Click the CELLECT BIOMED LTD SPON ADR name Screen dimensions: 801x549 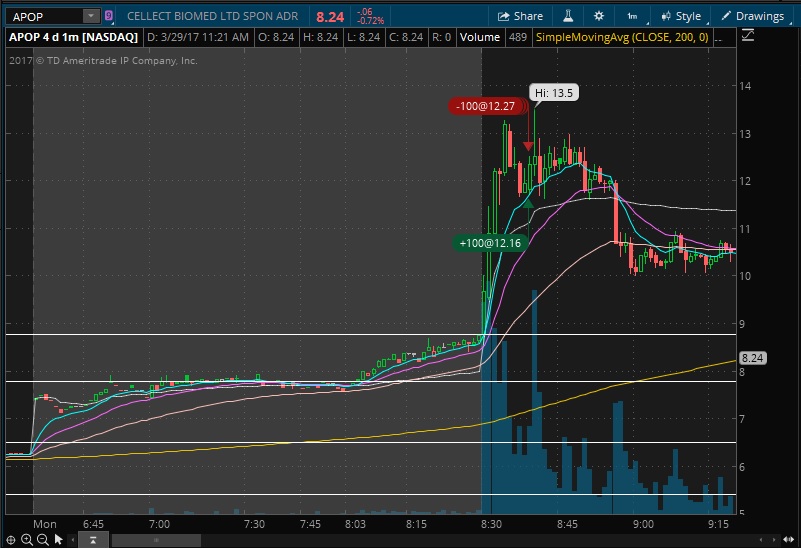[x=213, y=16]
